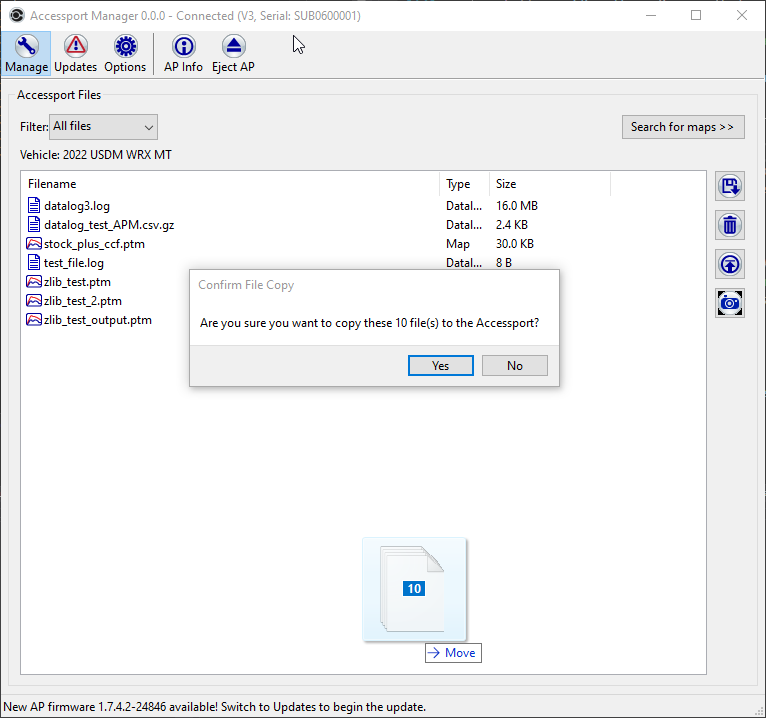The height and width of the screenshot is (718, 766).
Task: Sort by Size column header
Action: (550, 184)
